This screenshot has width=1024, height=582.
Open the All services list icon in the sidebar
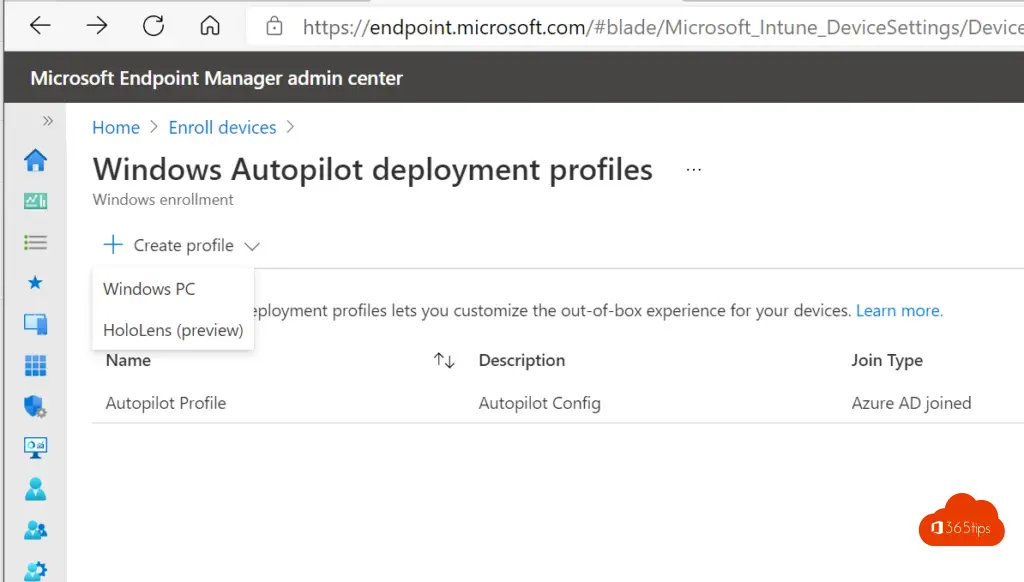35,242
